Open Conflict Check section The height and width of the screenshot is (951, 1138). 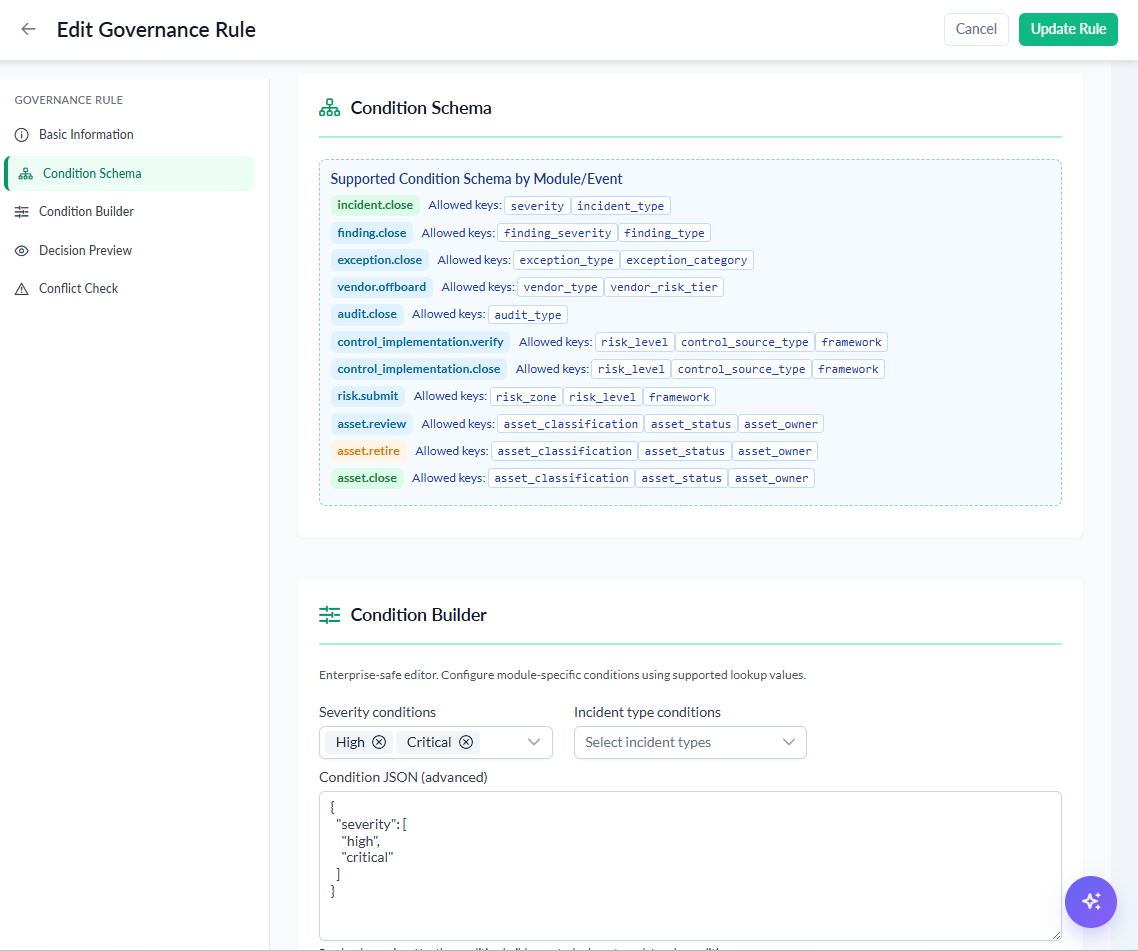pos(78,289)
